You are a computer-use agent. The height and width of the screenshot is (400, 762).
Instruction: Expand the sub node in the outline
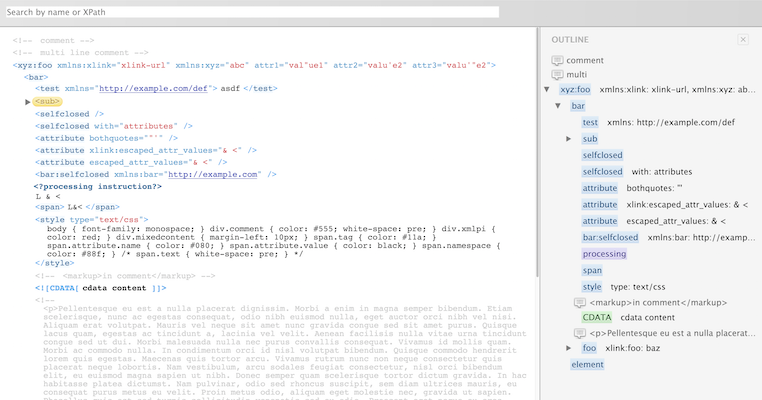(x=568, y=139)
